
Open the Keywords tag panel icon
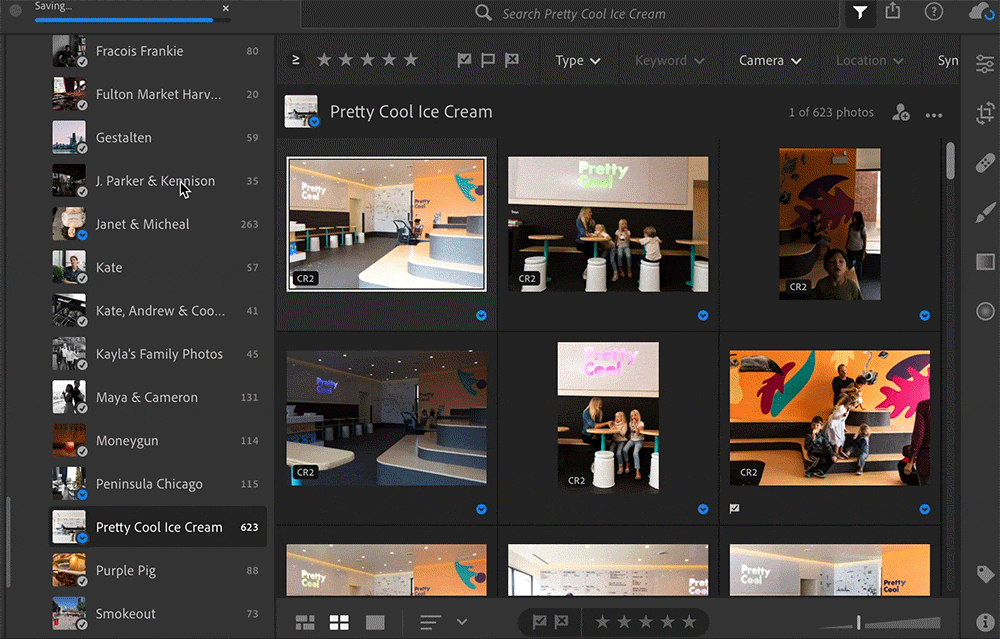(985, 573)
